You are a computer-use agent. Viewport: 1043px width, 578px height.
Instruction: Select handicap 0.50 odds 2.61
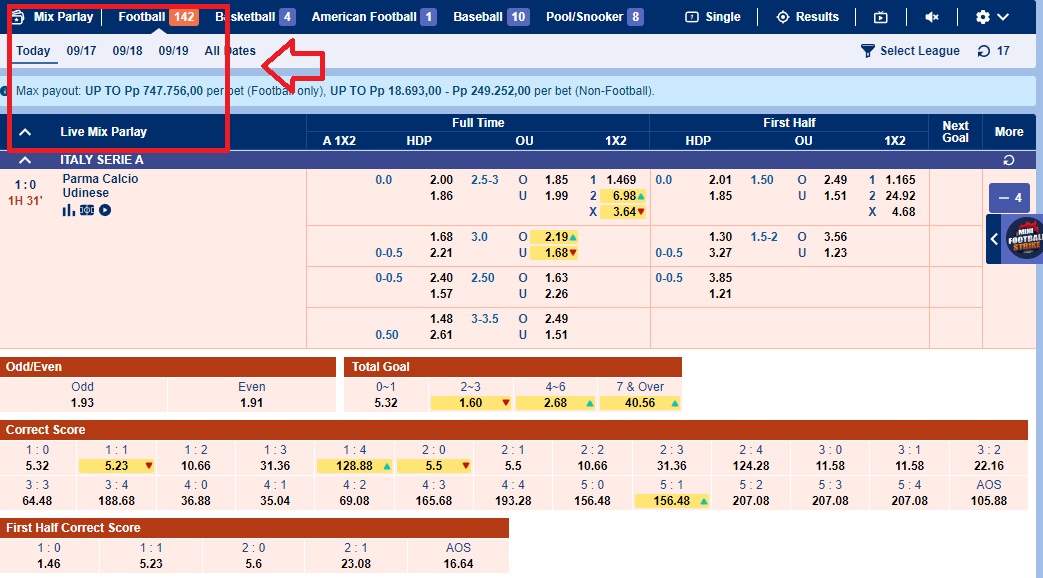(x=441, y=335)
